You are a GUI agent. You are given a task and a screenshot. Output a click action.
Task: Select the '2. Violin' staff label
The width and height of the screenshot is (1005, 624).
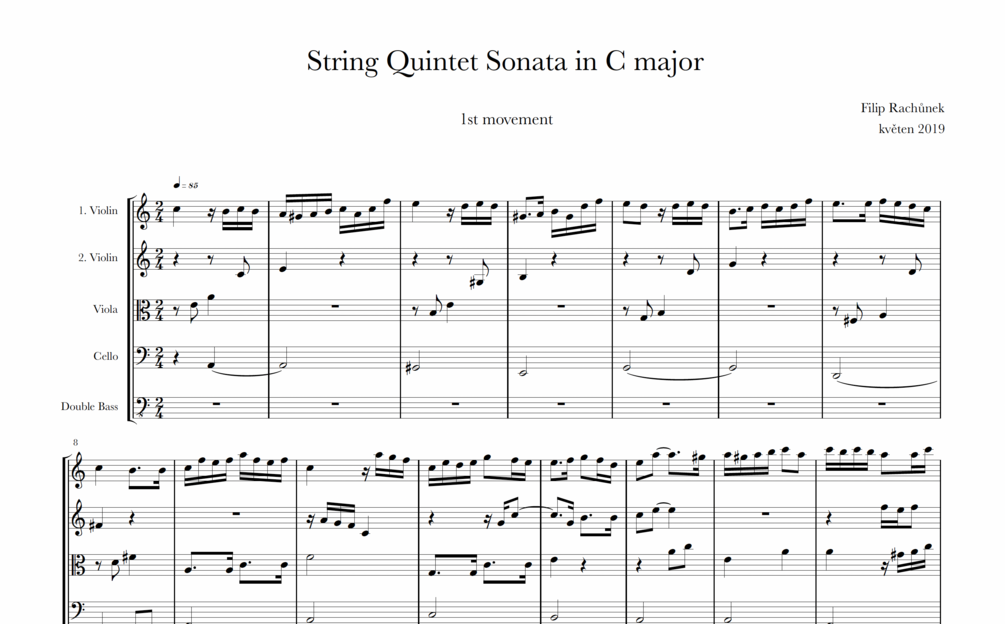point(98,258)
